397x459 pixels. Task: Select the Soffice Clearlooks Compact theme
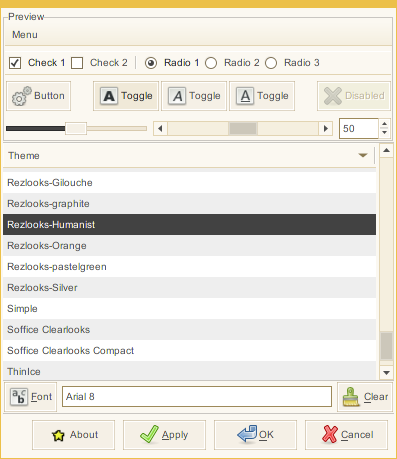tap(189, 351)
